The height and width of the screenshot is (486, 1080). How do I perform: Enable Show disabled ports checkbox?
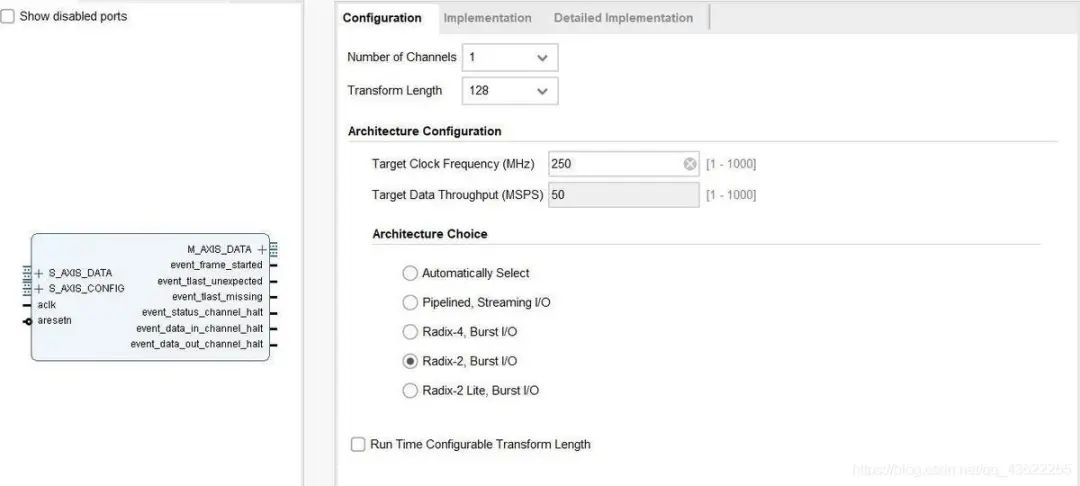click(x=8, y=17)
